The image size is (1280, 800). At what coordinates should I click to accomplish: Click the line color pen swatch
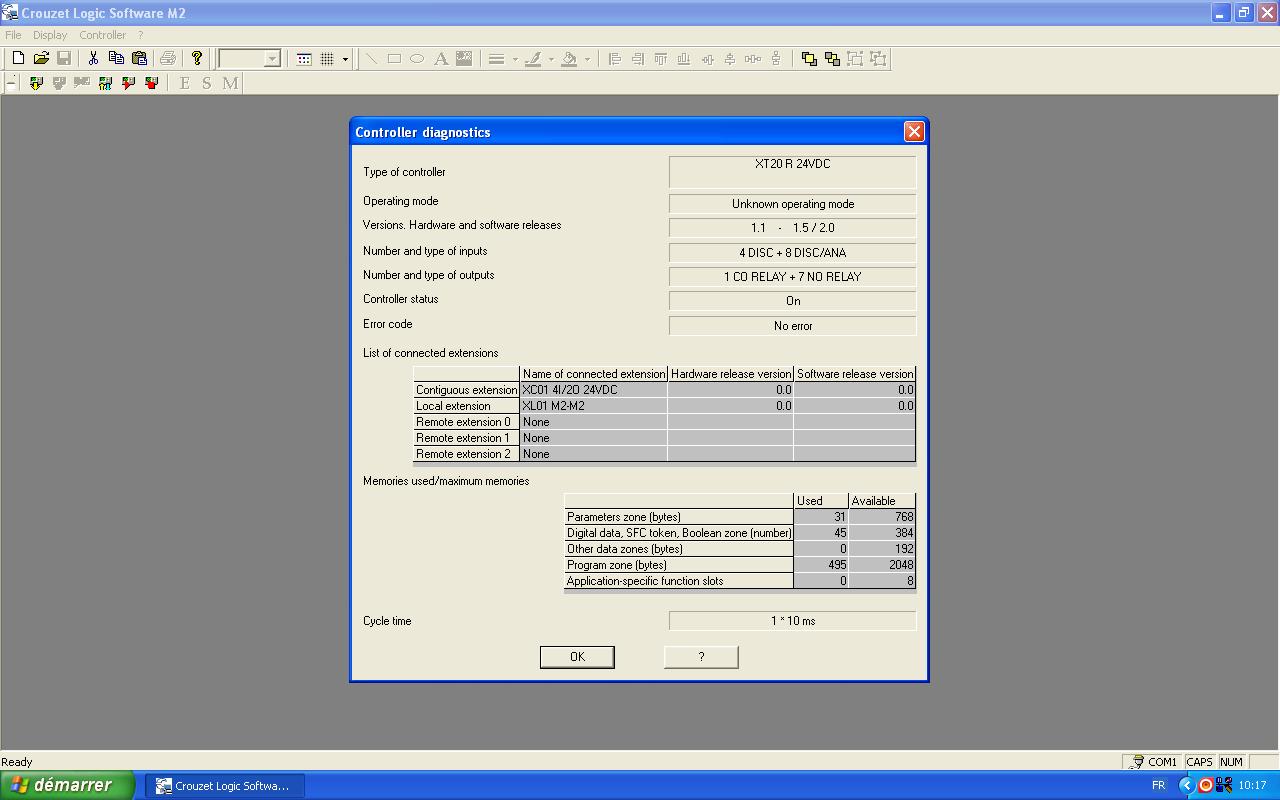pyautogui.click(x=533, y=59)
